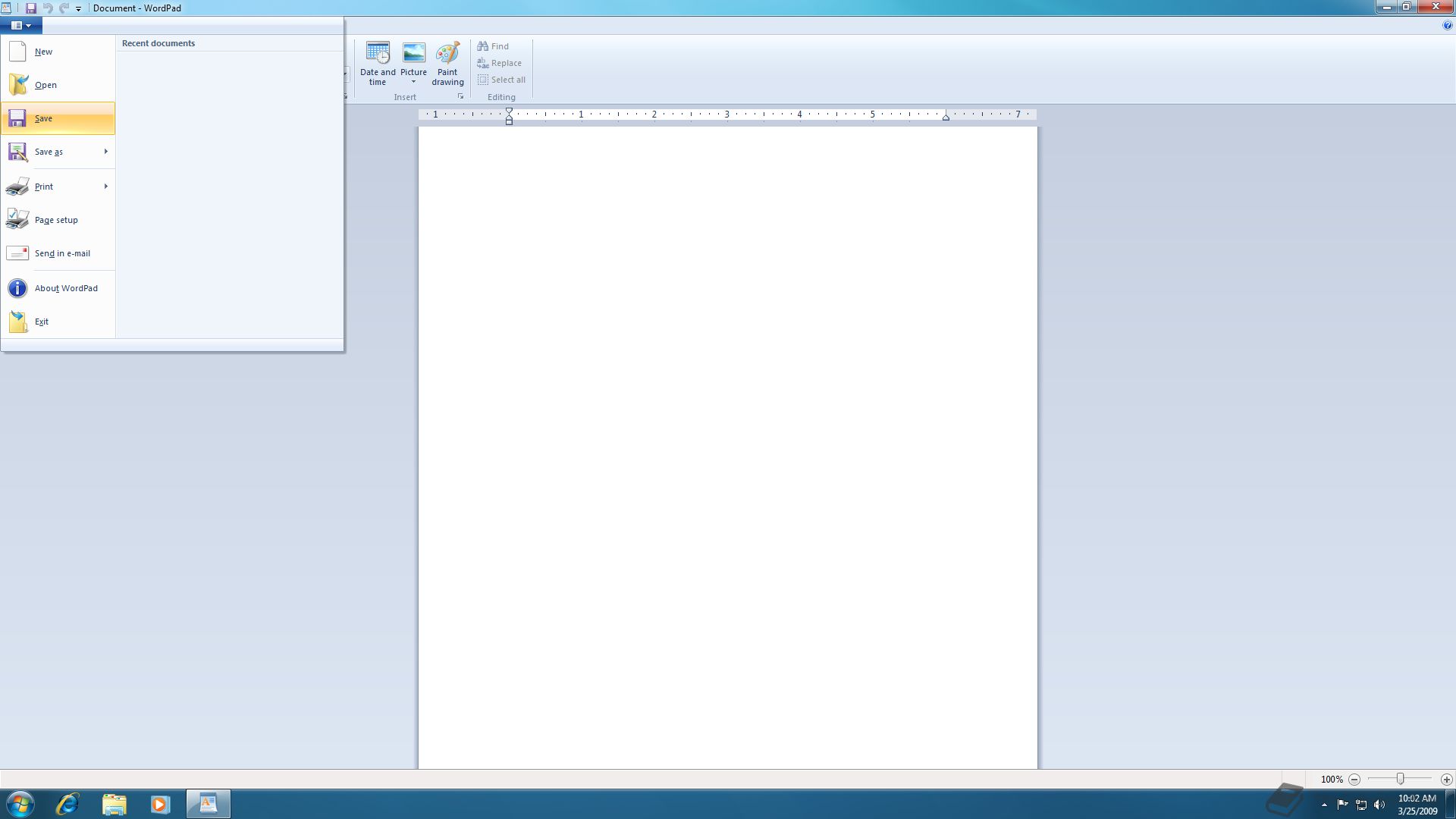
Task: Click the WordPad icon in the title bar
Action: coord(6,8)
